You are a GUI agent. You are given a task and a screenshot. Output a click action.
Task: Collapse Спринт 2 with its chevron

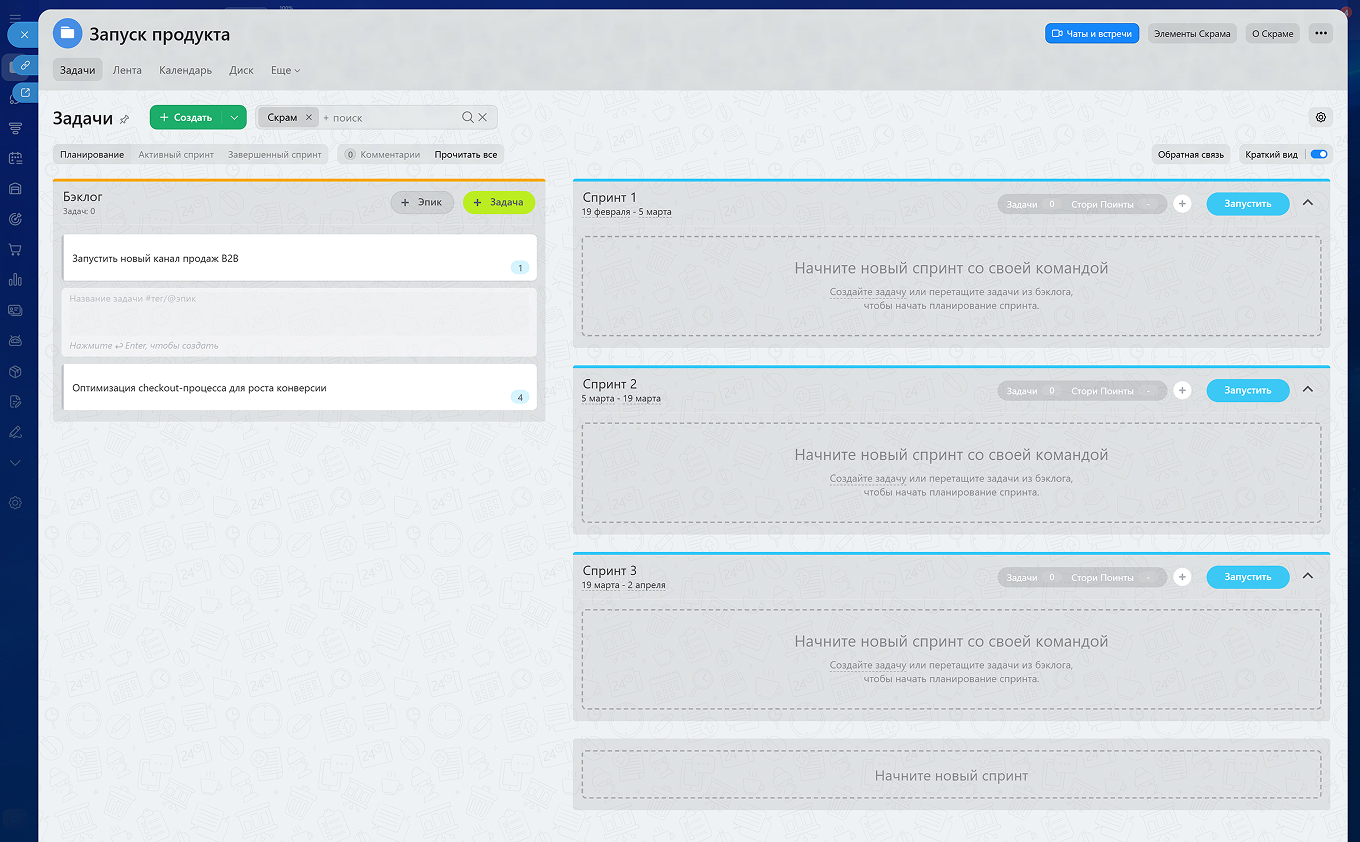point(1308,390)
